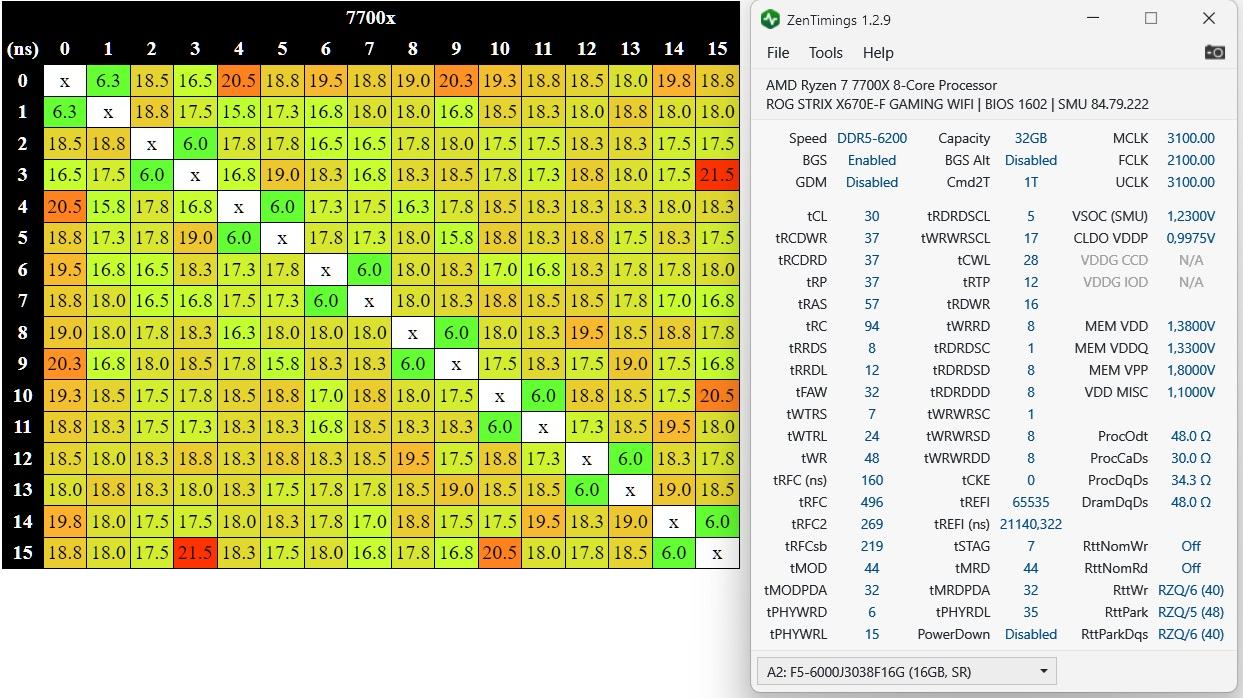Click the PowerDown Disabled value
1243x698 pixels.
coord(1031,634)
